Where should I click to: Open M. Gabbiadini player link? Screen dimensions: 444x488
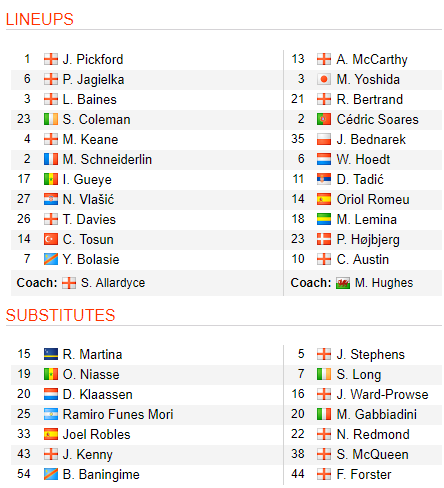[x=377, y=414]
